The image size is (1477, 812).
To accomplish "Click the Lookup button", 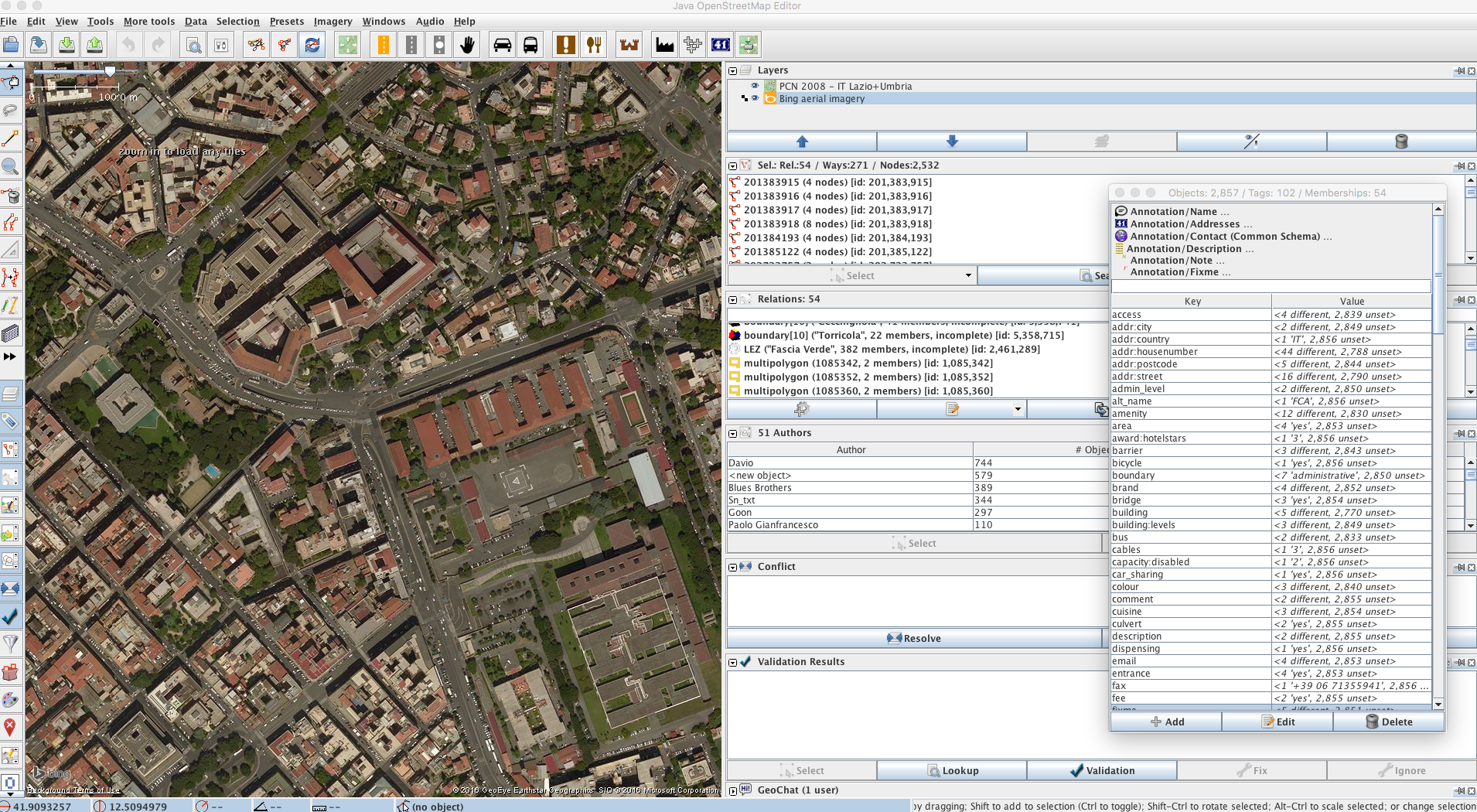I will pyautogui.click(x=952, y=770).
